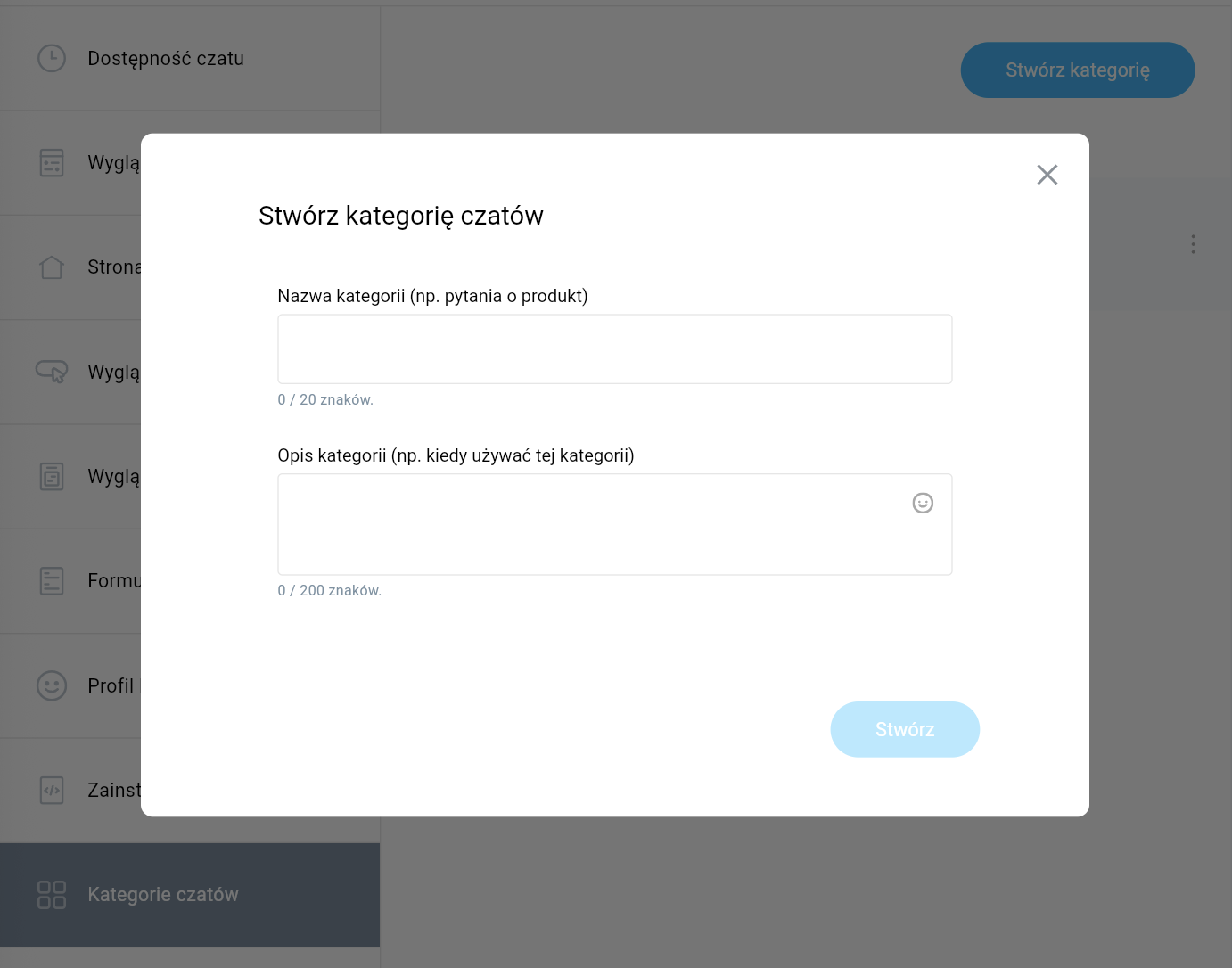Viewport: 1232px width, 968px height.
Task: Click the chat window layout icon
Action: [x=52, y=477]
